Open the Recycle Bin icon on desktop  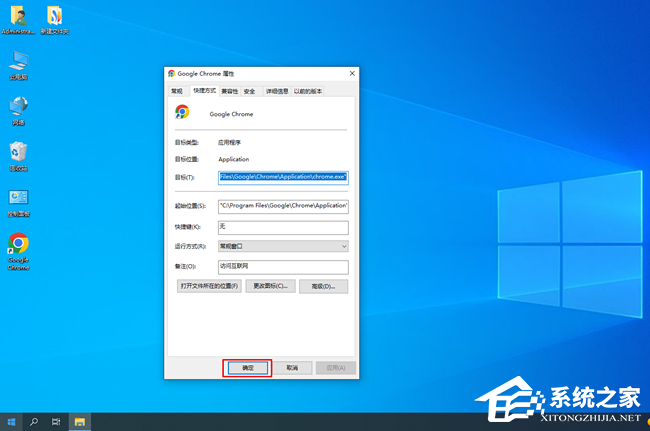[x=18, y=152]
